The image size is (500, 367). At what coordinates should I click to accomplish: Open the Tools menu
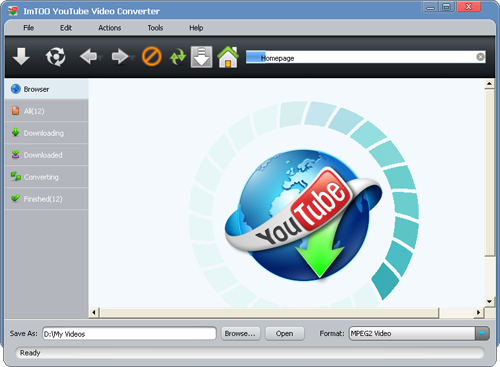[x=155, y=28]
